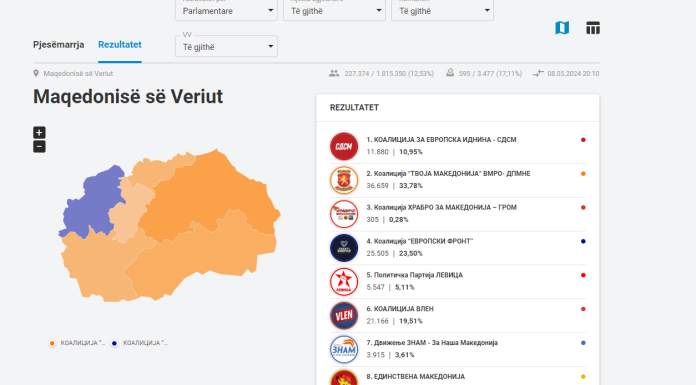Click the orange ВМРО-ДПМНЕ color dot
Viewport: 696px width, 385px height.
coord(583,174)
